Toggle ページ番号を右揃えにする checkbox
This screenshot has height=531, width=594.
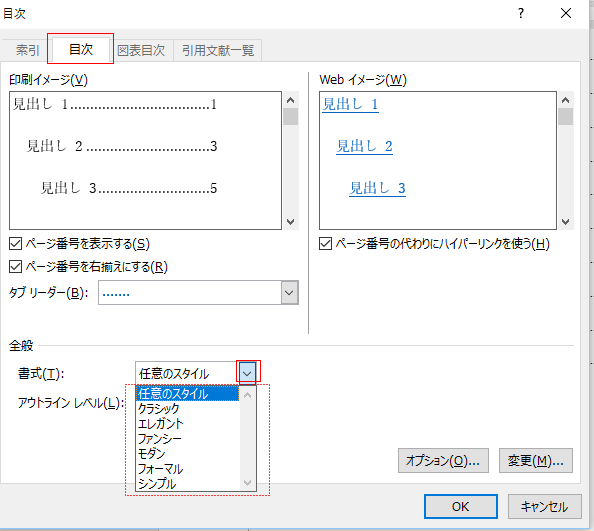pos(15,267)
